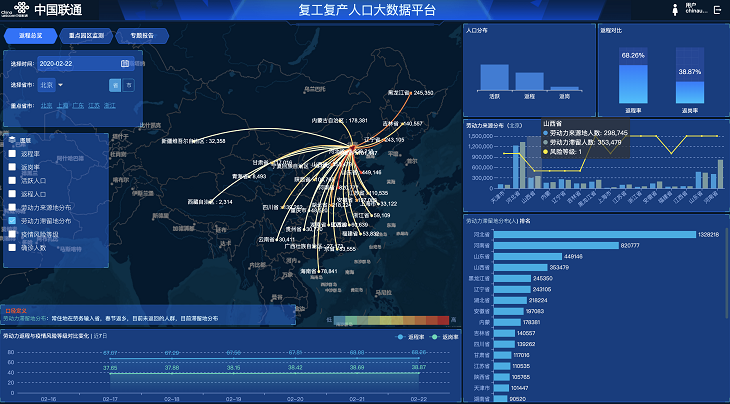
Task: Enable the 活跃人口 layer checkbox
Action: tap(12, 181)
